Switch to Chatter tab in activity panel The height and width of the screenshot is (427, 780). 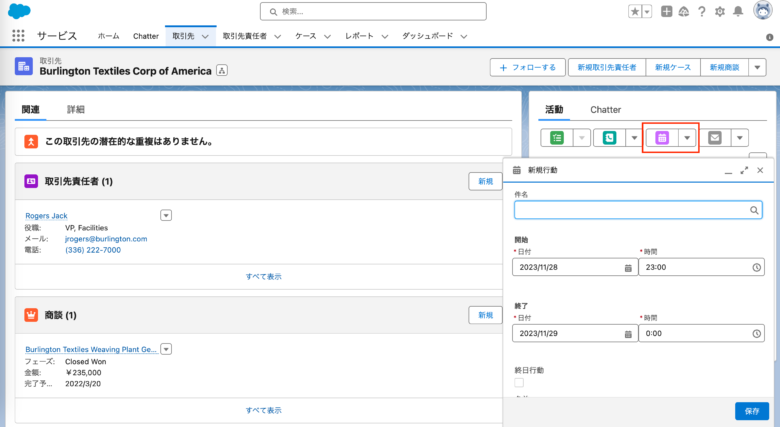coord(605,109)
